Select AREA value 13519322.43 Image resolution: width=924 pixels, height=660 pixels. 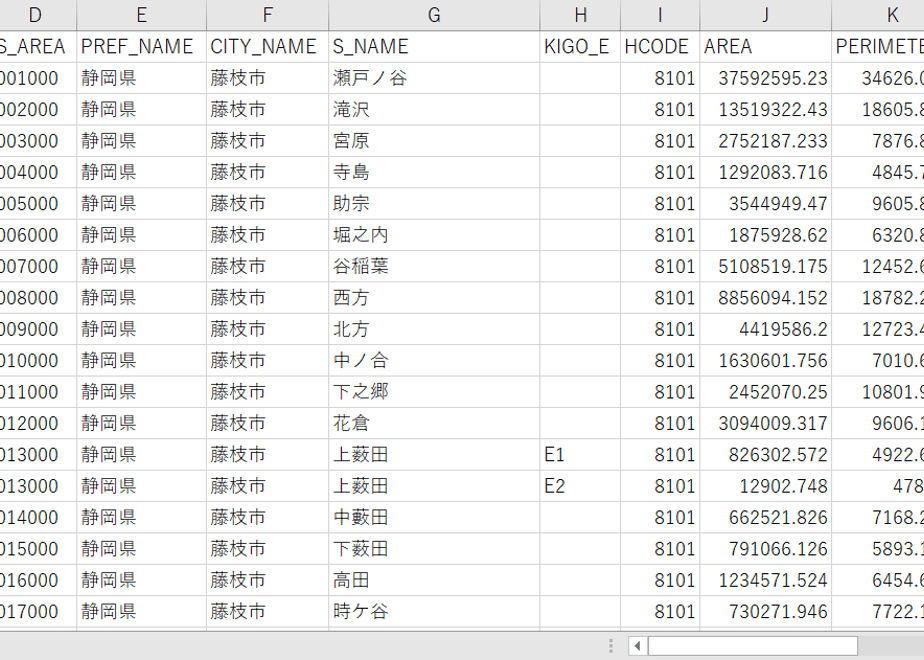click(x=765, y=109)
